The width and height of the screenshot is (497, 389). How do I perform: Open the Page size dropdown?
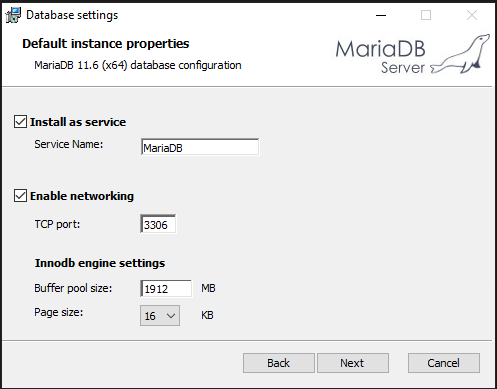[160, 315]
